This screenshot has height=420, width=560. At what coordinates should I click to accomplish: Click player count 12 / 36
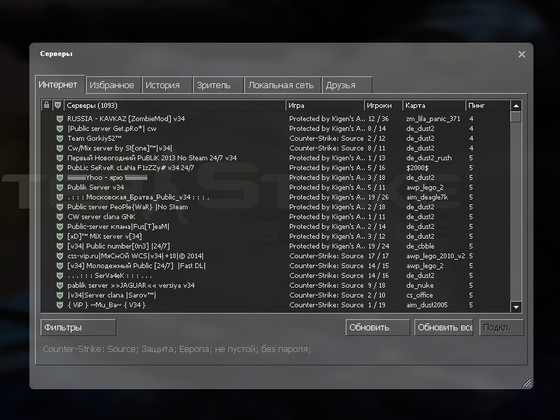378,119
